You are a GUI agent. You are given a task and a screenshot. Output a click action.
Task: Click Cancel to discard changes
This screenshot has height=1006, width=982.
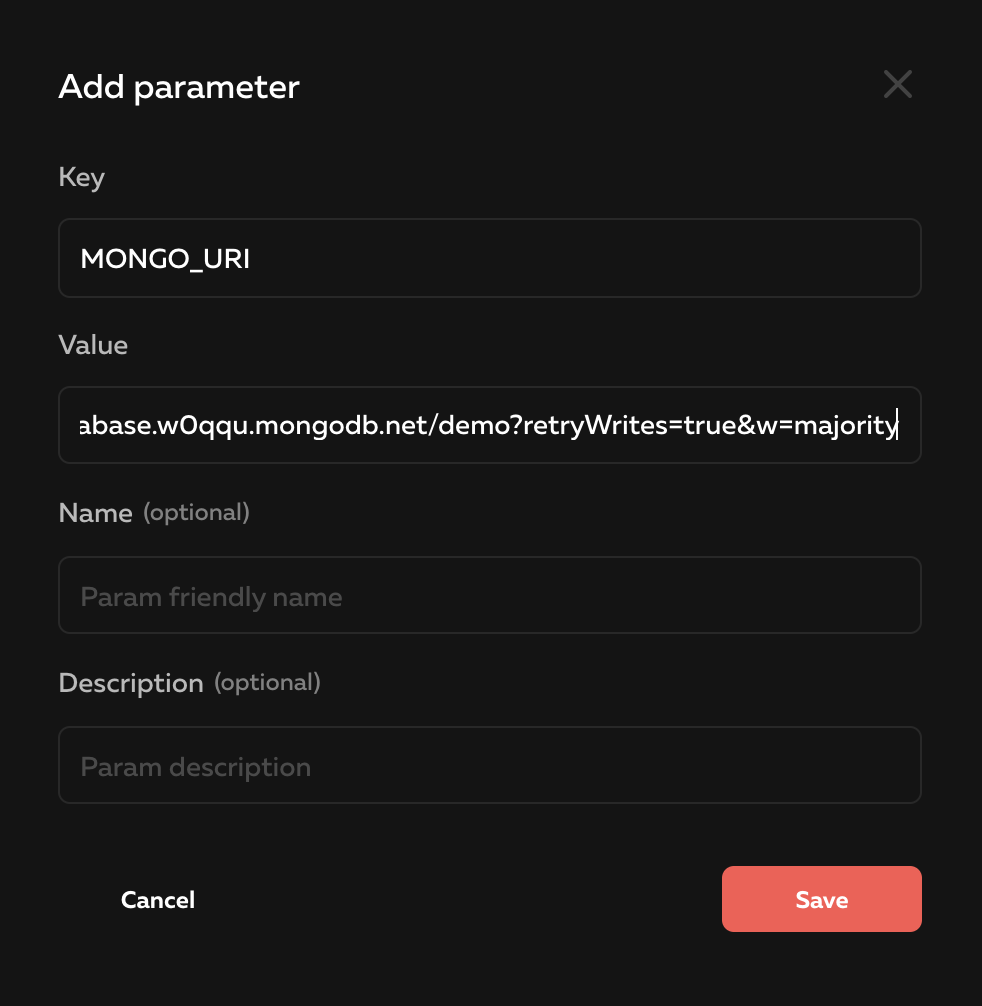pos(157,899)
